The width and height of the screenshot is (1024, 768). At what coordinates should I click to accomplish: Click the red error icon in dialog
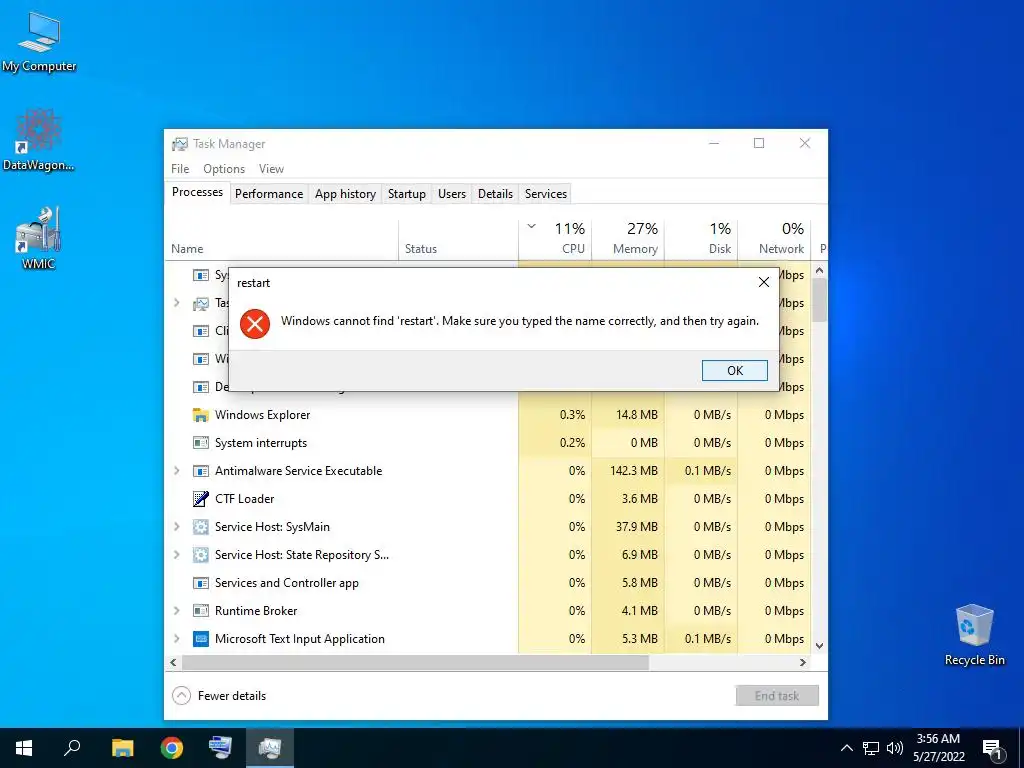(x=255, y=324)
